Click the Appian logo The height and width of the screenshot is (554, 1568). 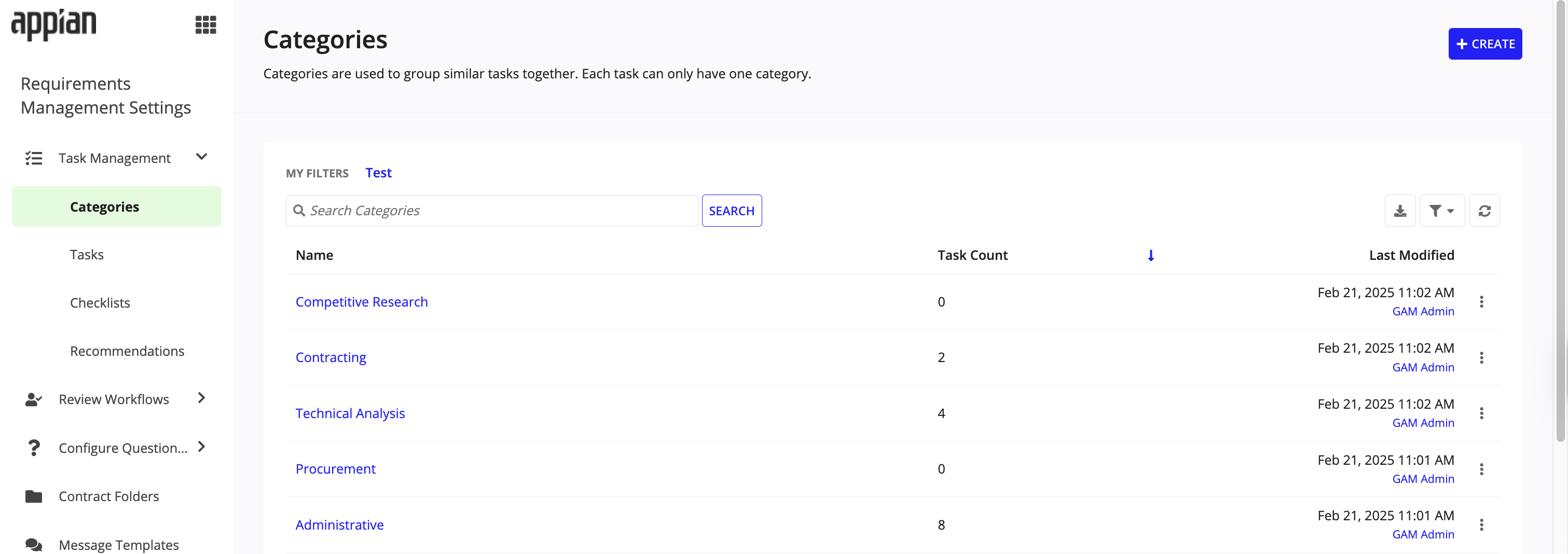pyautogui.click(x=53, y=25)
